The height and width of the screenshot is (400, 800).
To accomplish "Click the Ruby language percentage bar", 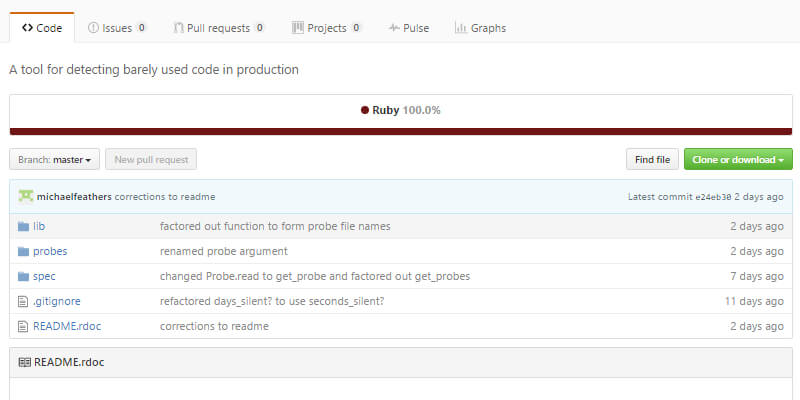I will pyautogui.click(x=400, y=130).
